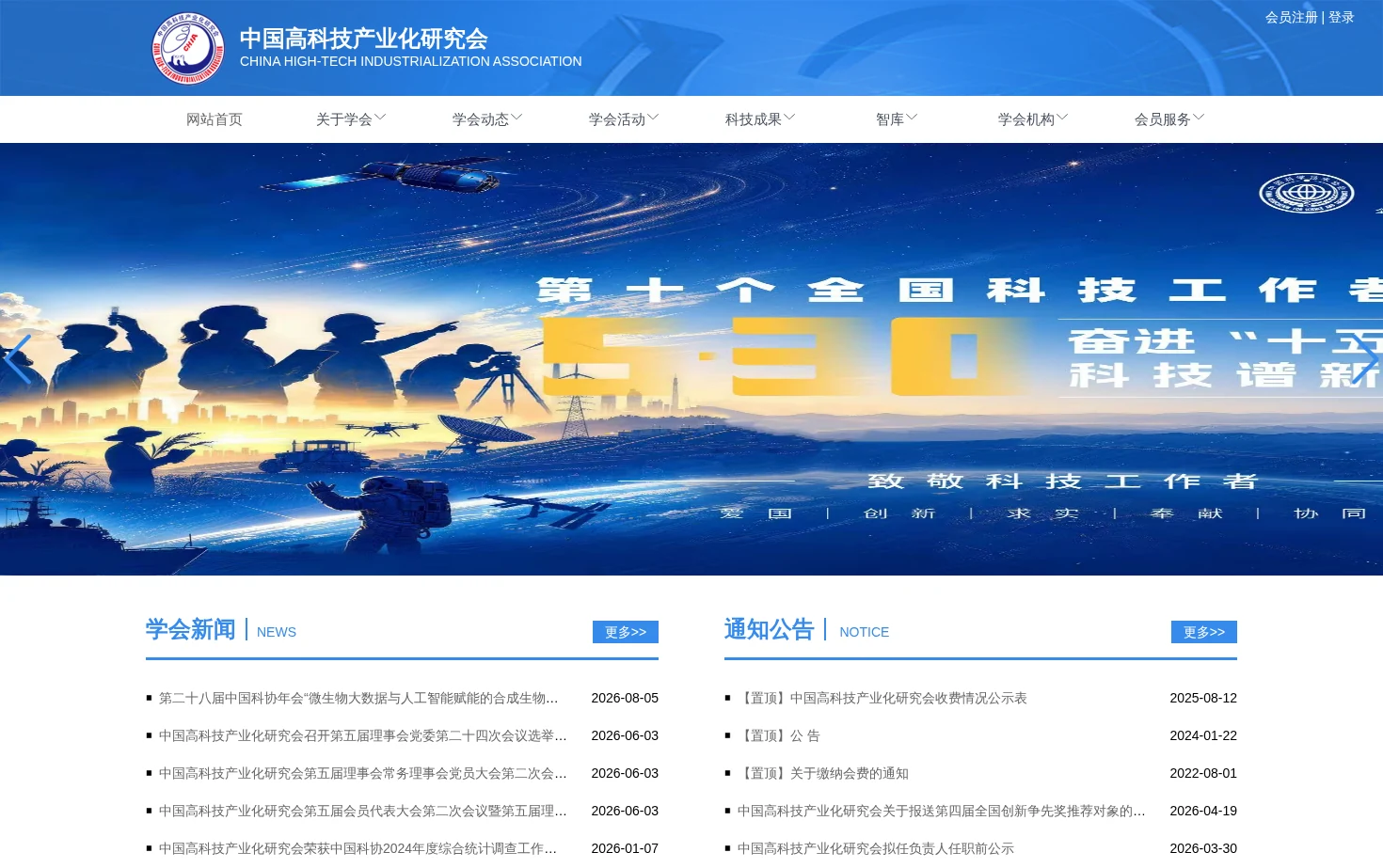Open news on 荣获中国科协2024年度综合统计调查
The width and height of the screenshot is (1383, 868).
tap(358, 848)
